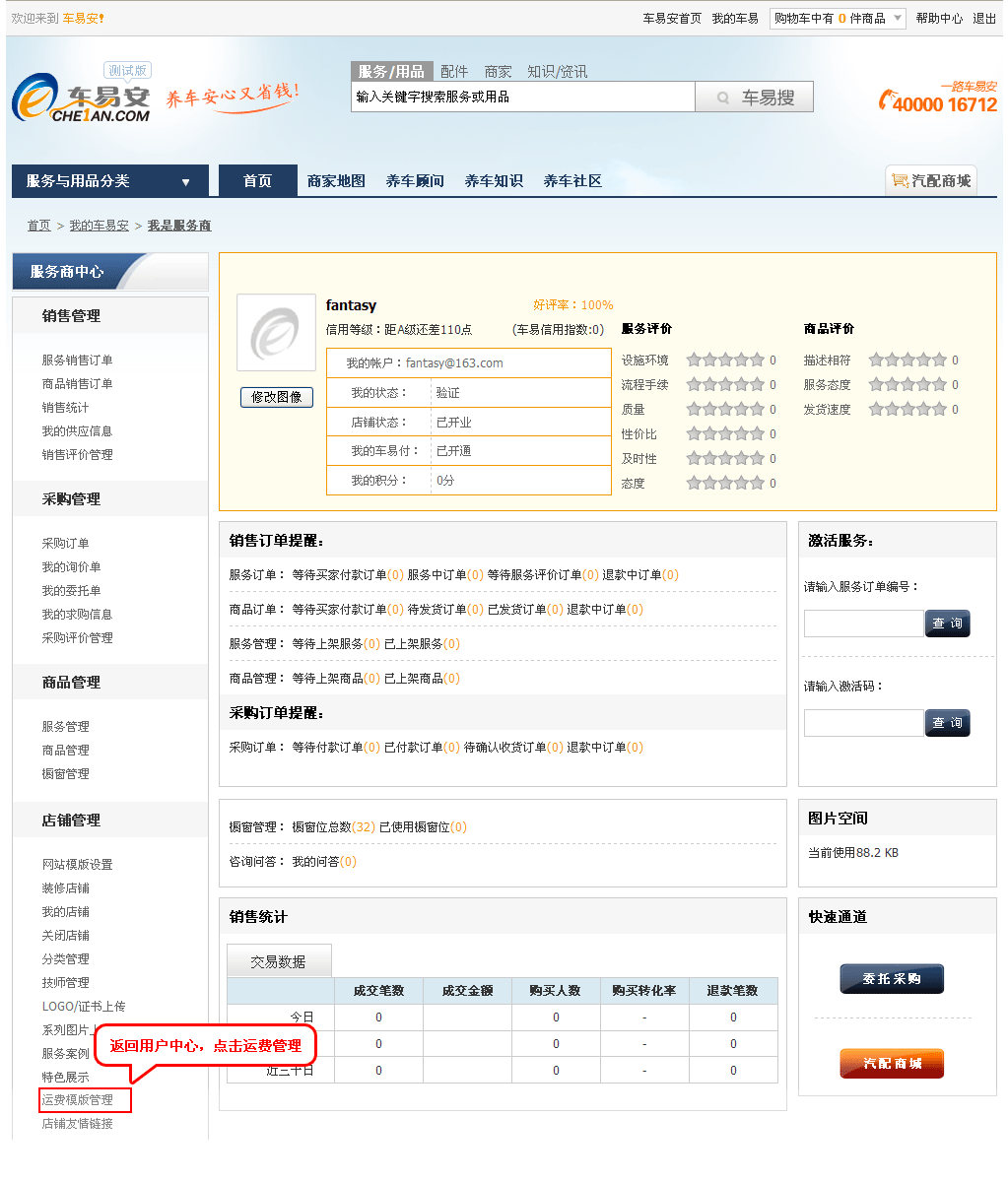This screenshot has height=1182, width=1008.
Task: Select the 商家 search tab
Action: pos(498,72)
